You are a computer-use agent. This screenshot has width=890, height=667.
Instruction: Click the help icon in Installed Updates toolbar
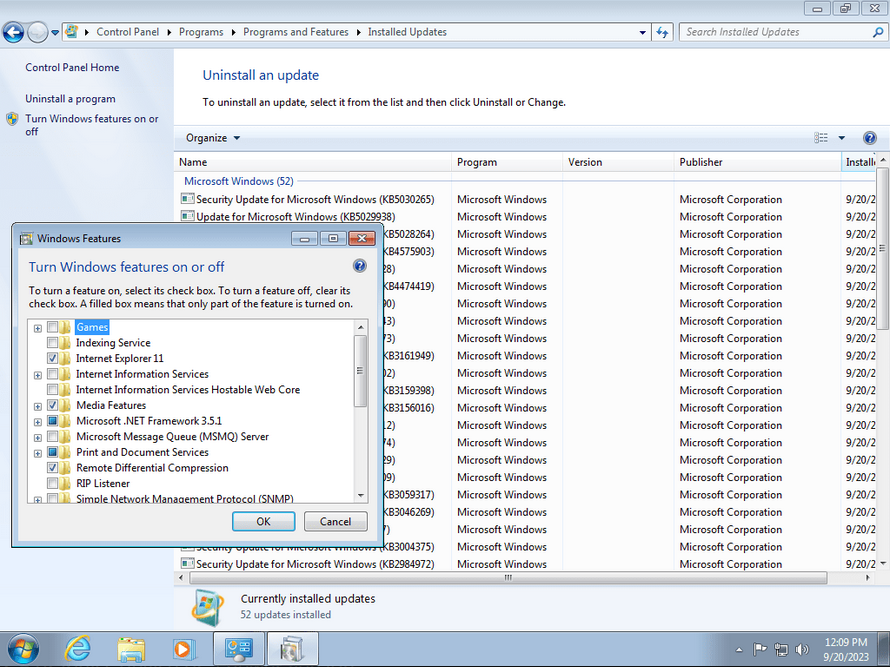click(x=870, y=138)
